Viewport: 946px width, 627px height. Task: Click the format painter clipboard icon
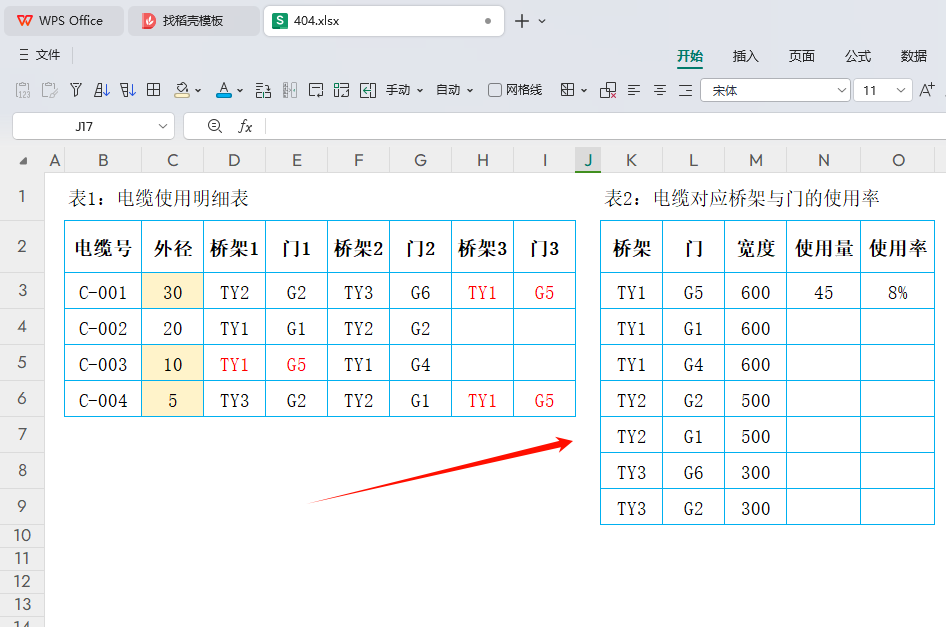(x=49, y=91)
